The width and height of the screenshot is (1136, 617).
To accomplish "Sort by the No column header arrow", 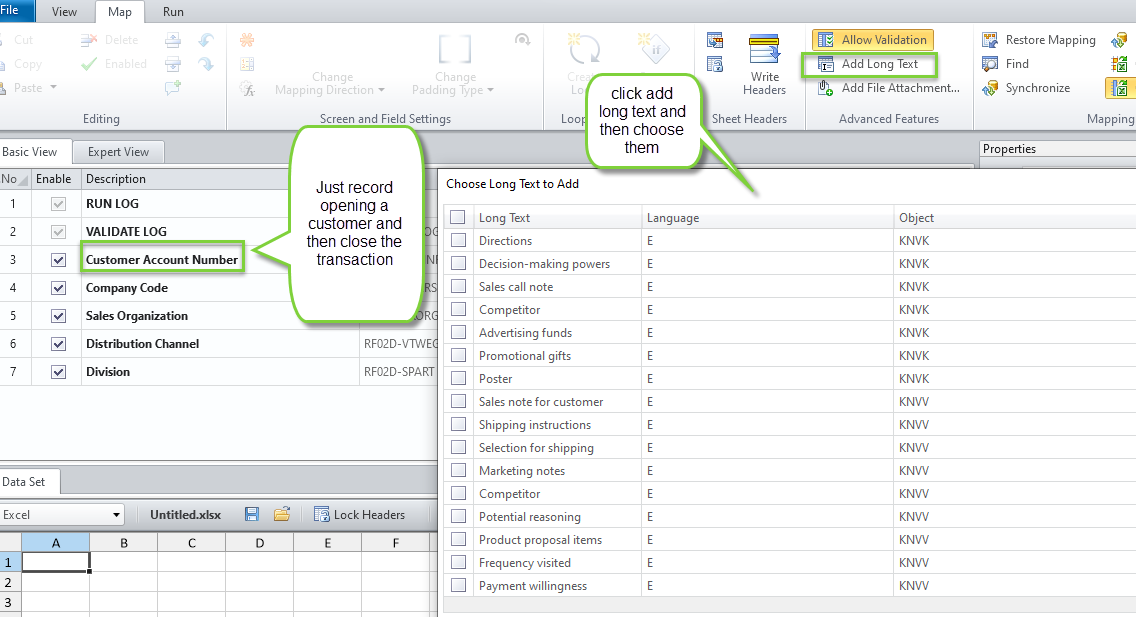I will (x=22, y=180).
